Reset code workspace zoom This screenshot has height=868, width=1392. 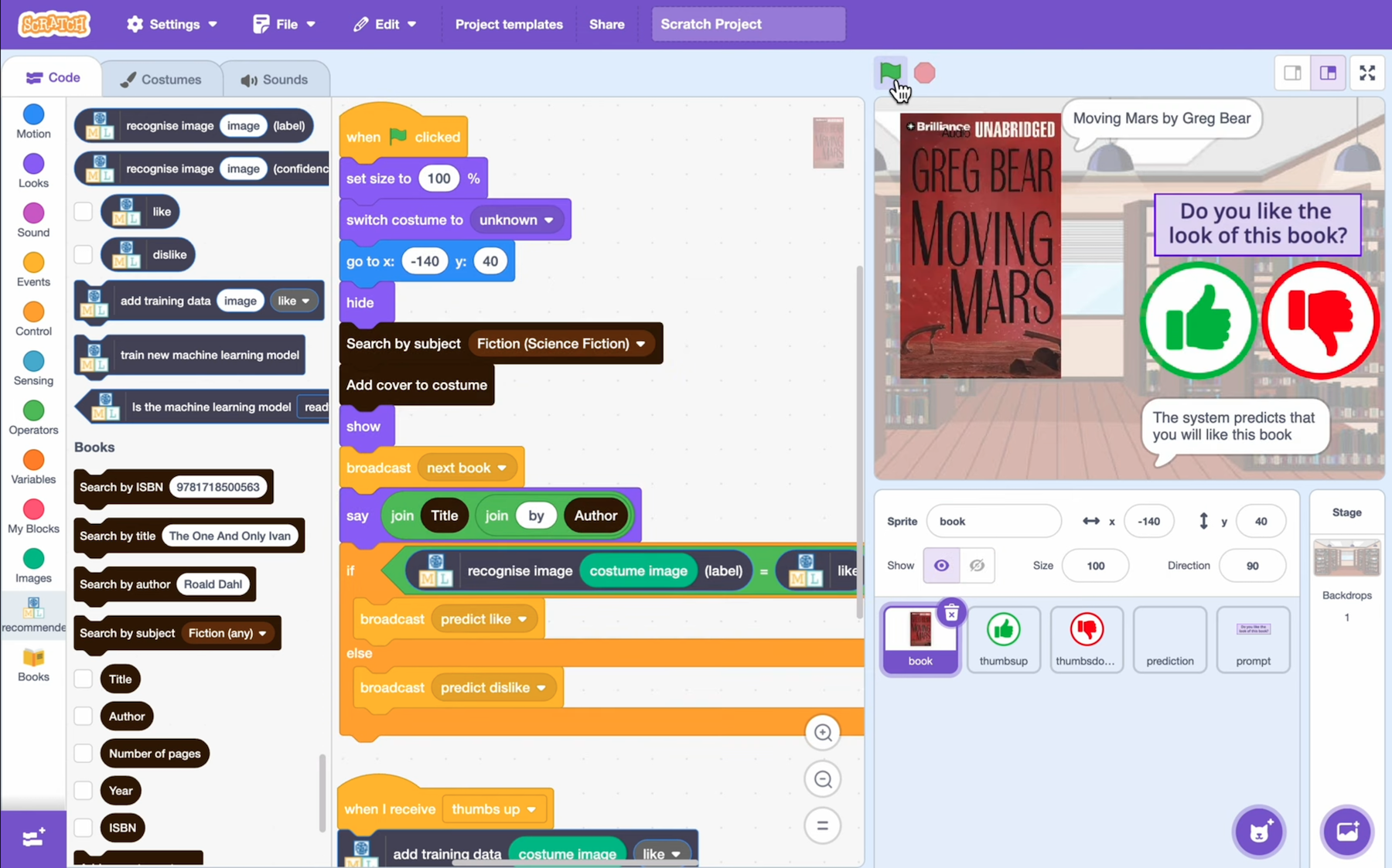click(x=823, y=825)
